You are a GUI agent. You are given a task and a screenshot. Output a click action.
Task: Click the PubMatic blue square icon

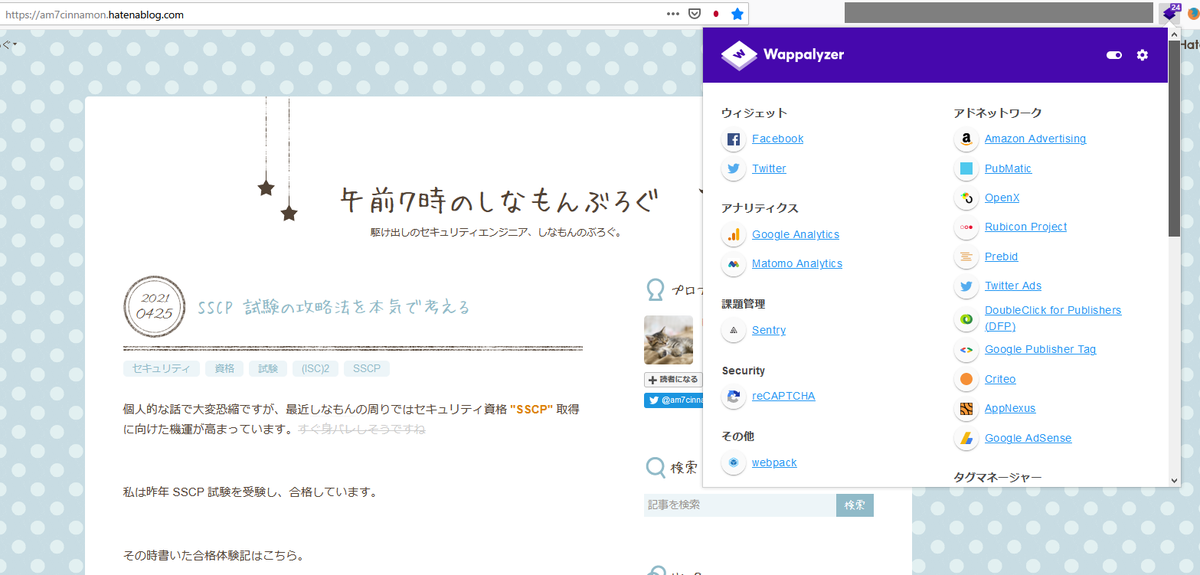click(x=966, y=169)
